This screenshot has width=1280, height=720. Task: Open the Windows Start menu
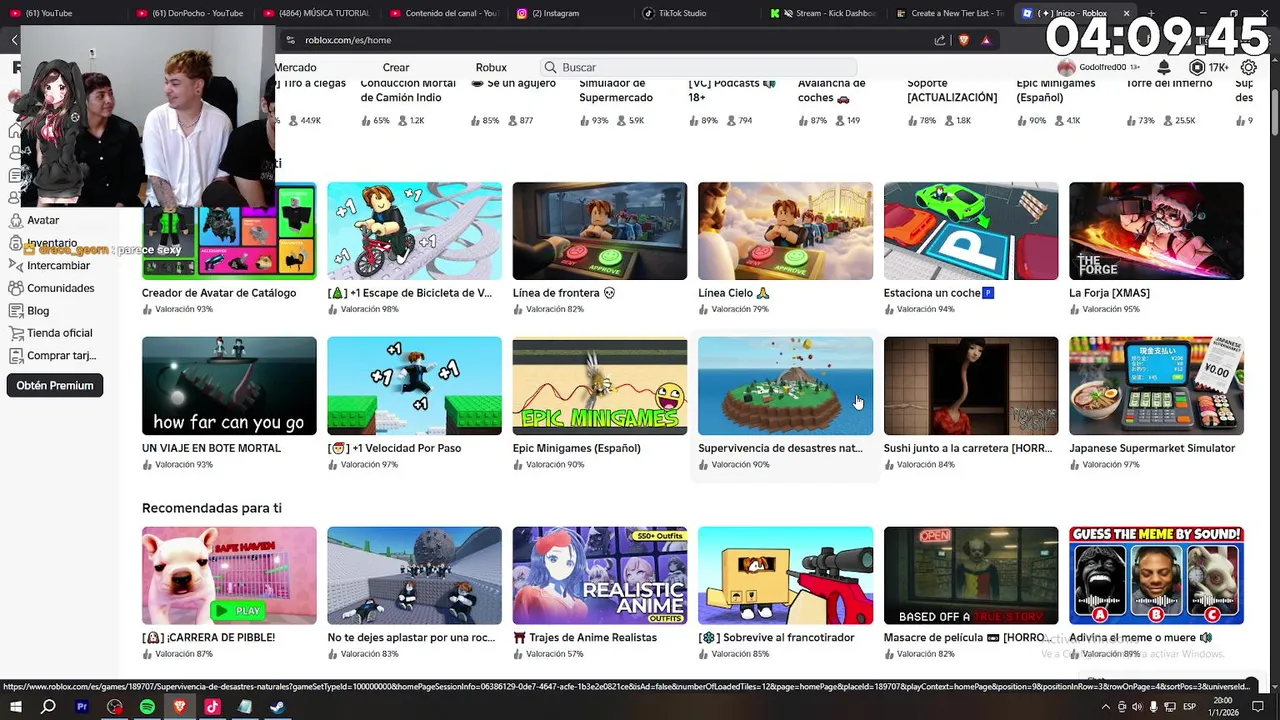(x=16, y=707)
